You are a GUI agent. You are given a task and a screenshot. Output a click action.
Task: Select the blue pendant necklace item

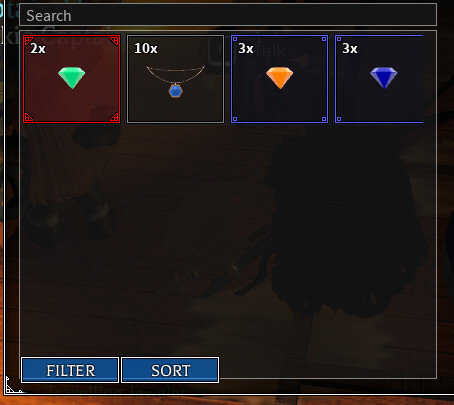coord(175,81)
